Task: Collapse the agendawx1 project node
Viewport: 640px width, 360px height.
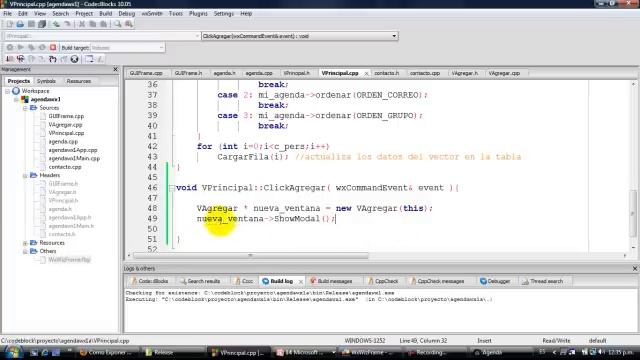Action: pyautogui.click(x=16, y=100)
